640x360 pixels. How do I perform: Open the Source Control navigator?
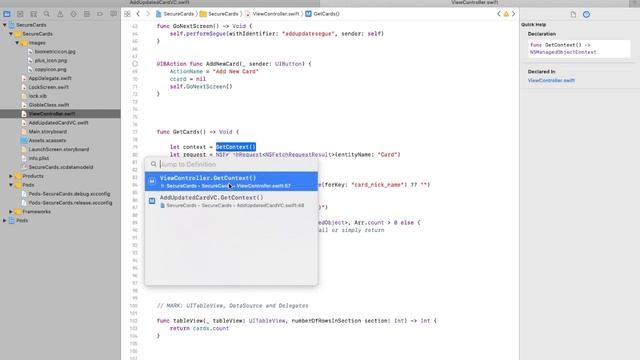click(x=20, y=14)
